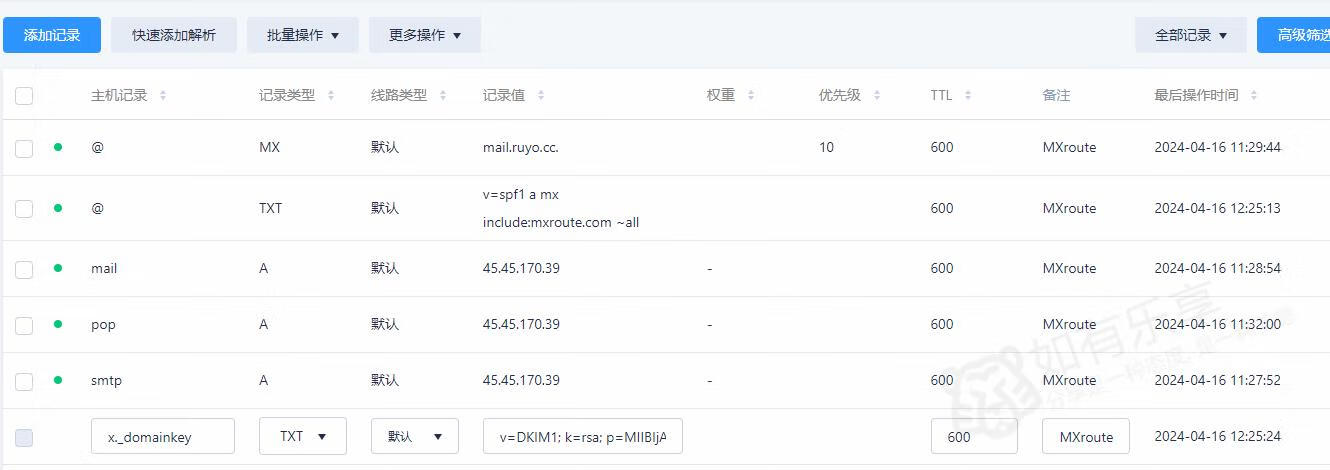This screenshot has width=1330, height=470.
Task: Sort by 主机记录 column sort icon
Action: click(x=163, y=96)
